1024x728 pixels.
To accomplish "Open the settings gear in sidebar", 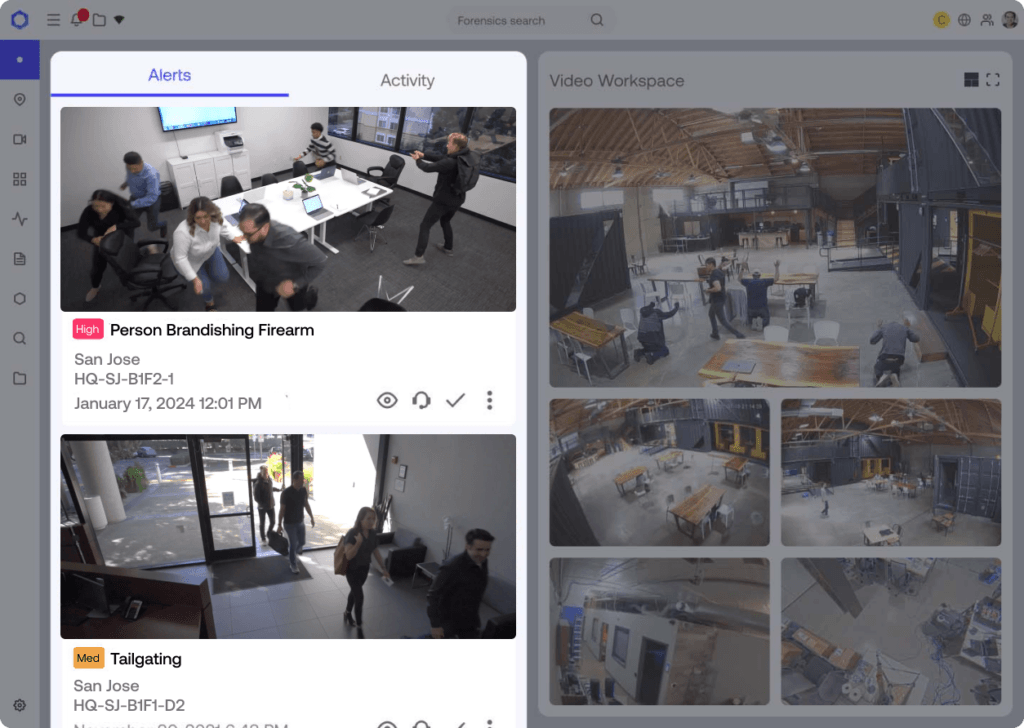I will (20, 705).
